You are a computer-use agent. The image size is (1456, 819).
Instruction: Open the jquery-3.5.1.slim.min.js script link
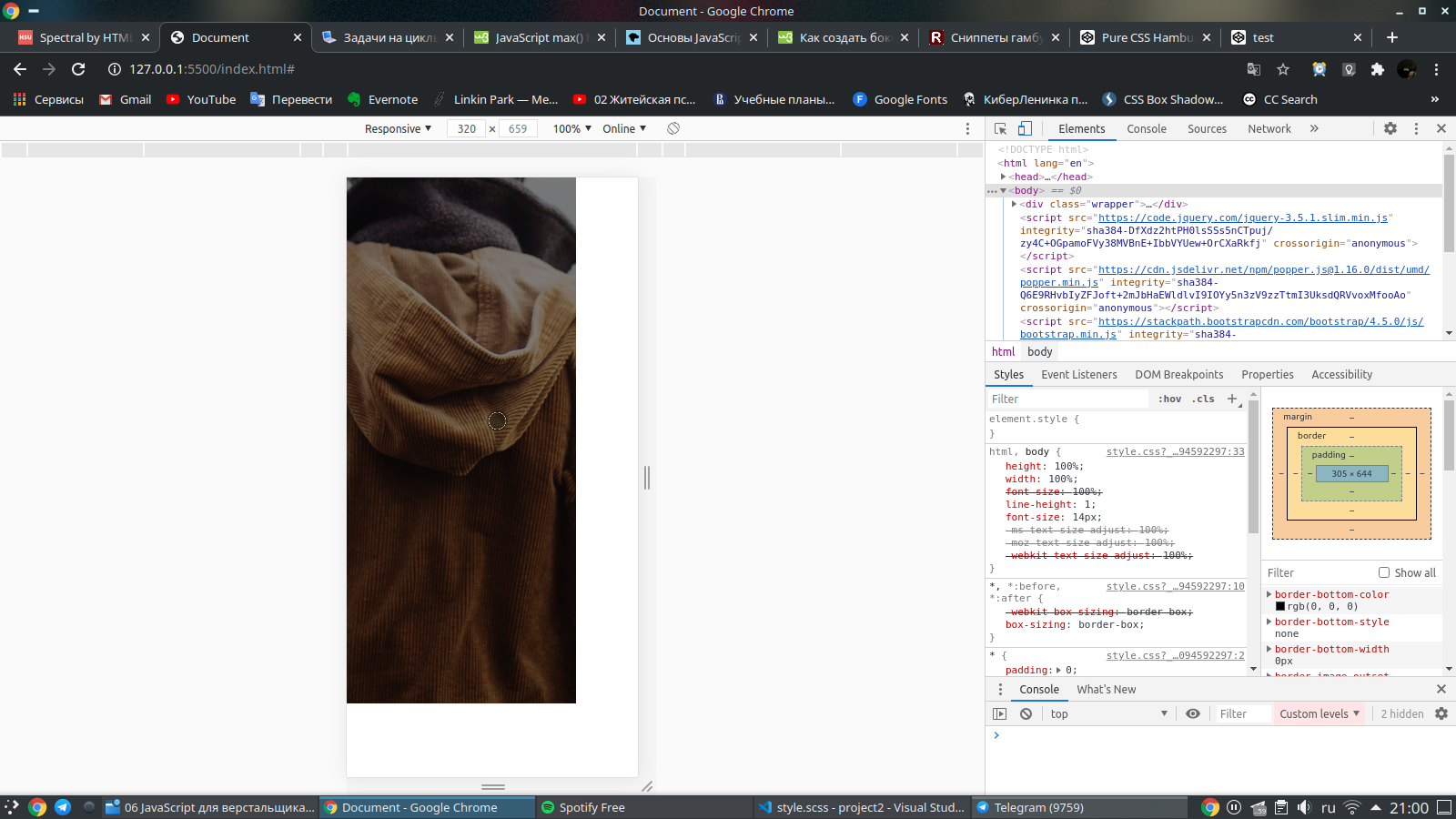(x=1243, y=217)
